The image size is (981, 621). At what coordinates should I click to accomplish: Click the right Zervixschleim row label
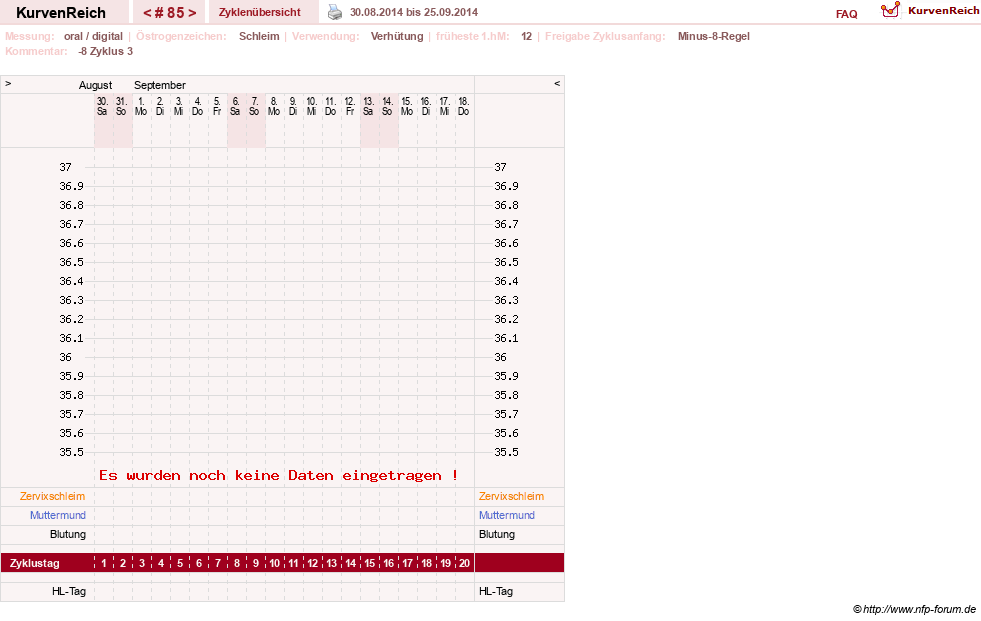(511, 497)
